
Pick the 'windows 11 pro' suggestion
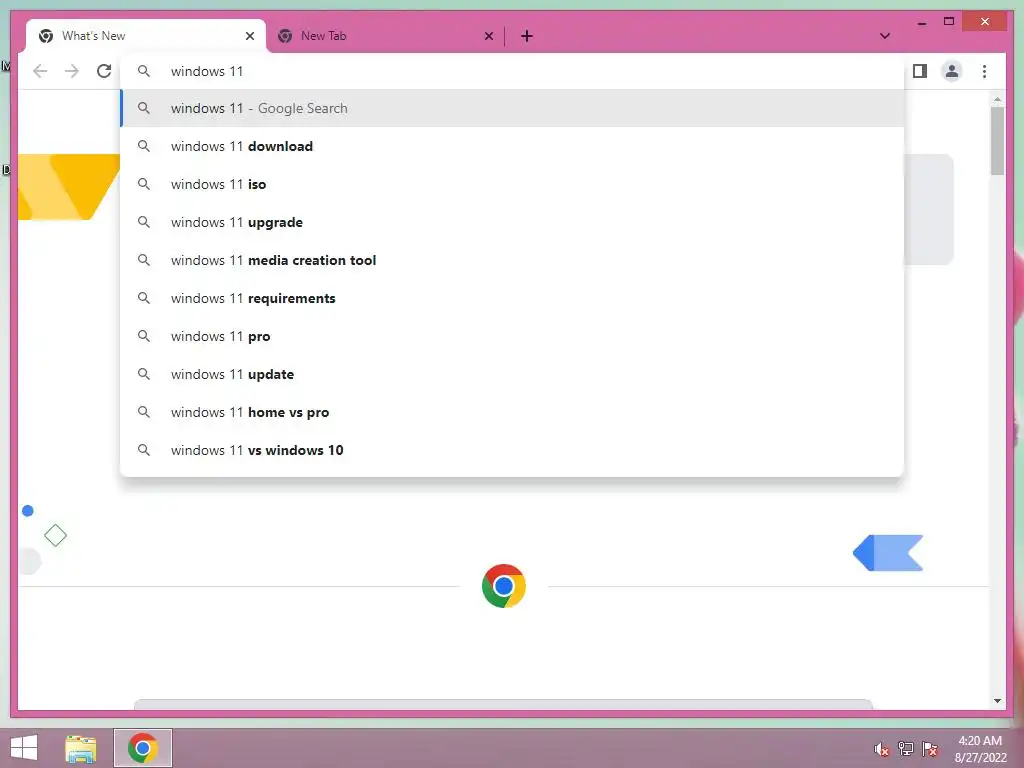(x=512, y=336)
